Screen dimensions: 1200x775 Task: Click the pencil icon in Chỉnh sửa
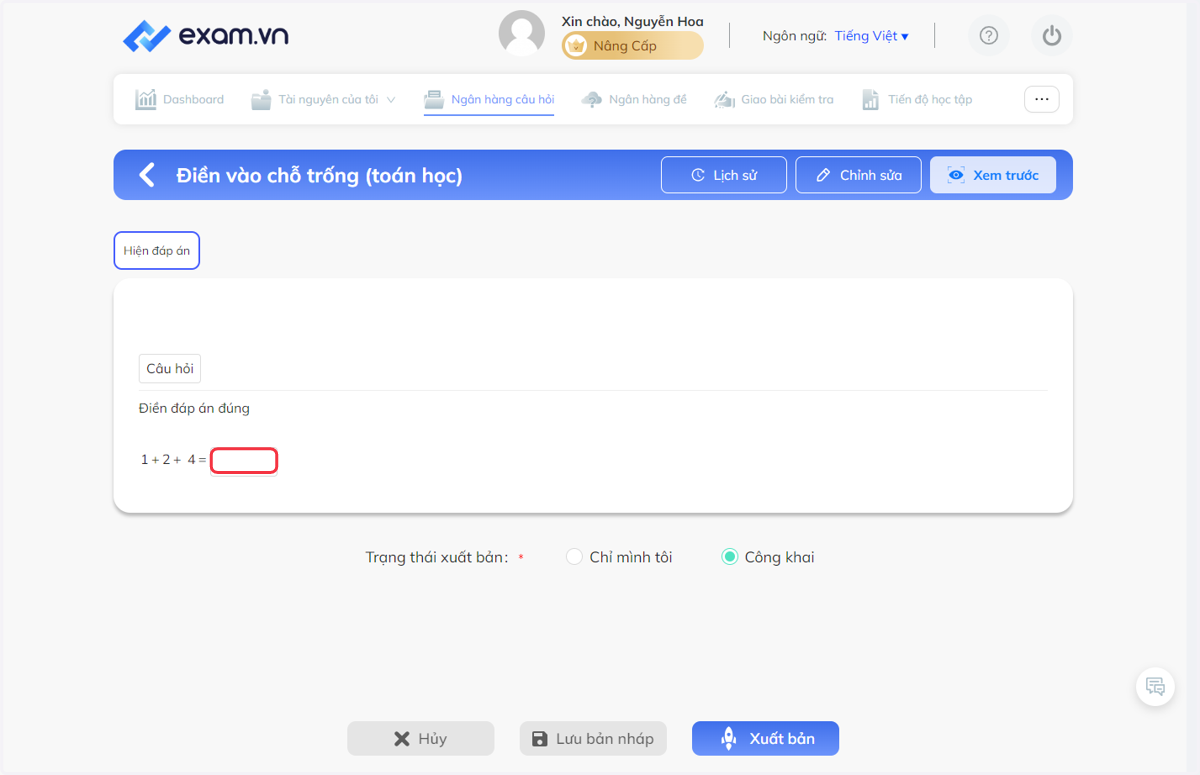coord(824,175)
